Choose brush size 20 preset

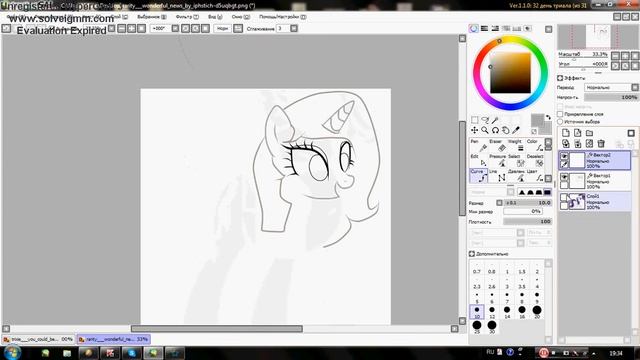point(537,312)
